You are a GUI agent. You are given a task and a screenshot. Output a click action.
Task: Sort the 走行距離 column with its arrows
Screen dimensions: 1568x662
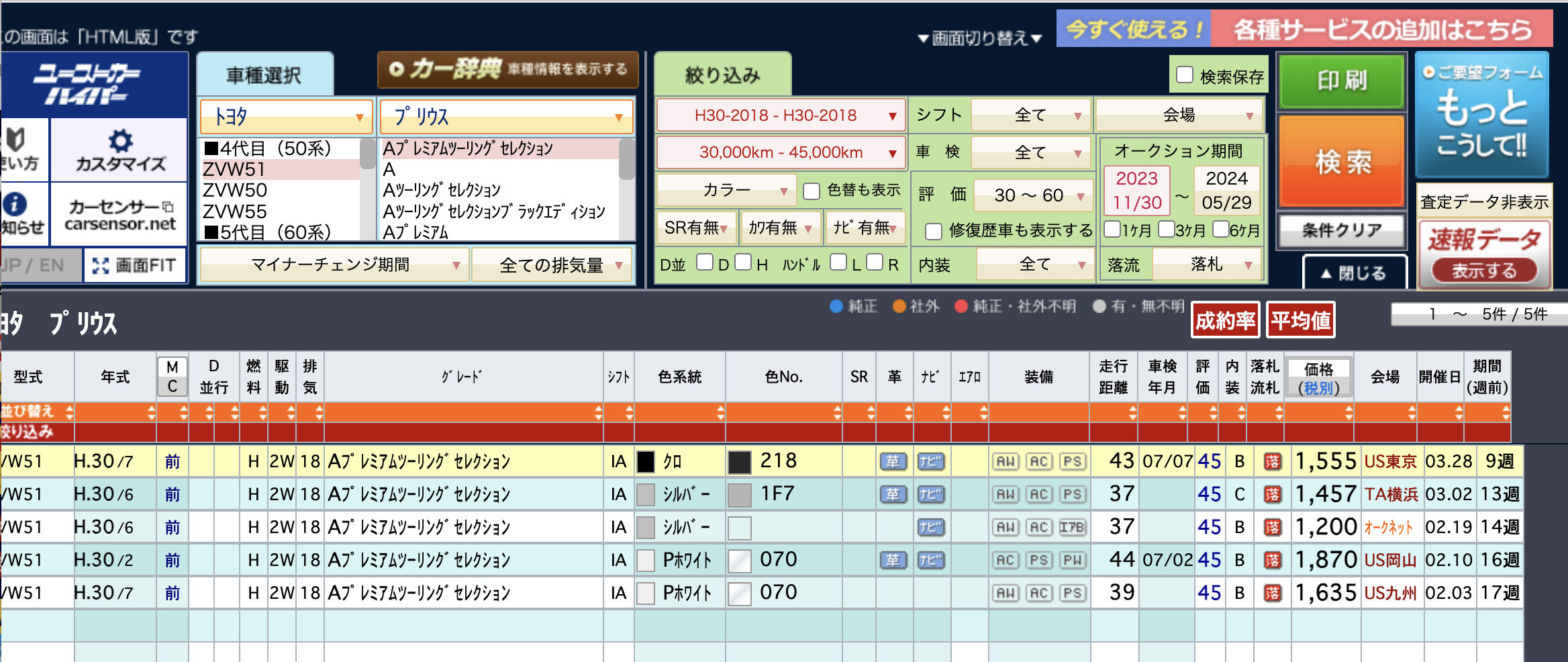pyautogui.click(x=1132, y=412)
